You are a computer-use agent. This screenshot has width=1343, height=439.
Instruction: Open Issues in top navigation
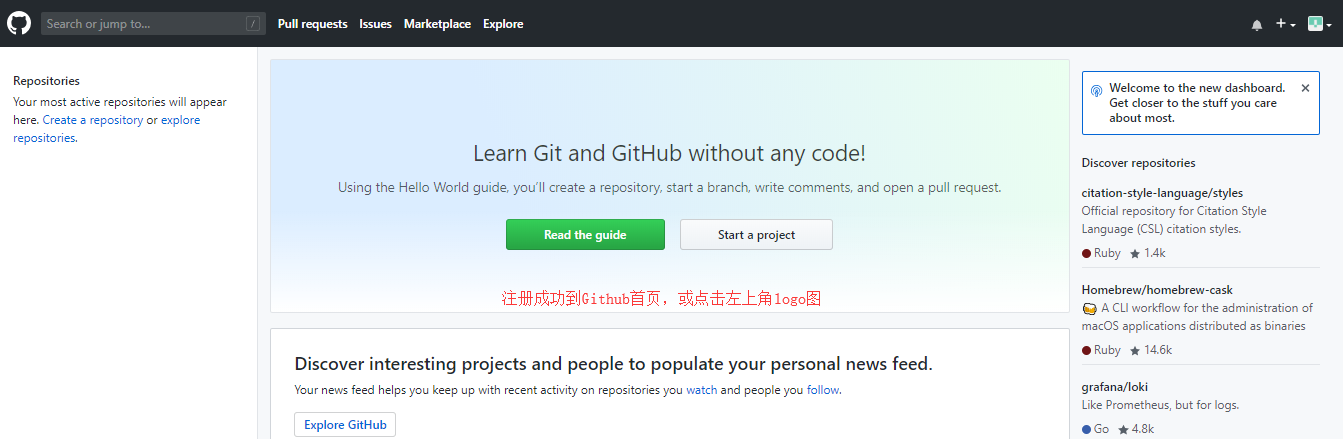point(376,24)
